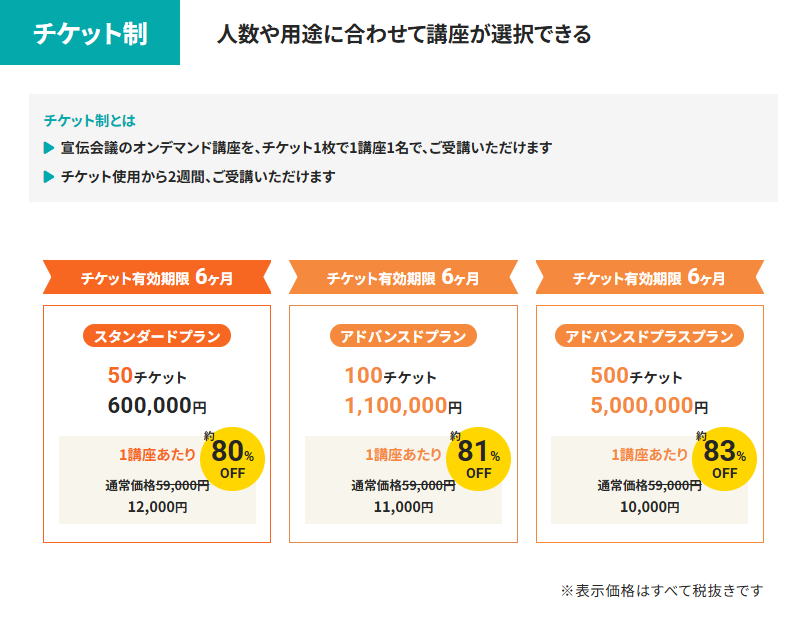Click the チケット制 teal header tab
Viewport: 804px width, 617px height.
(x=90, y=32)
